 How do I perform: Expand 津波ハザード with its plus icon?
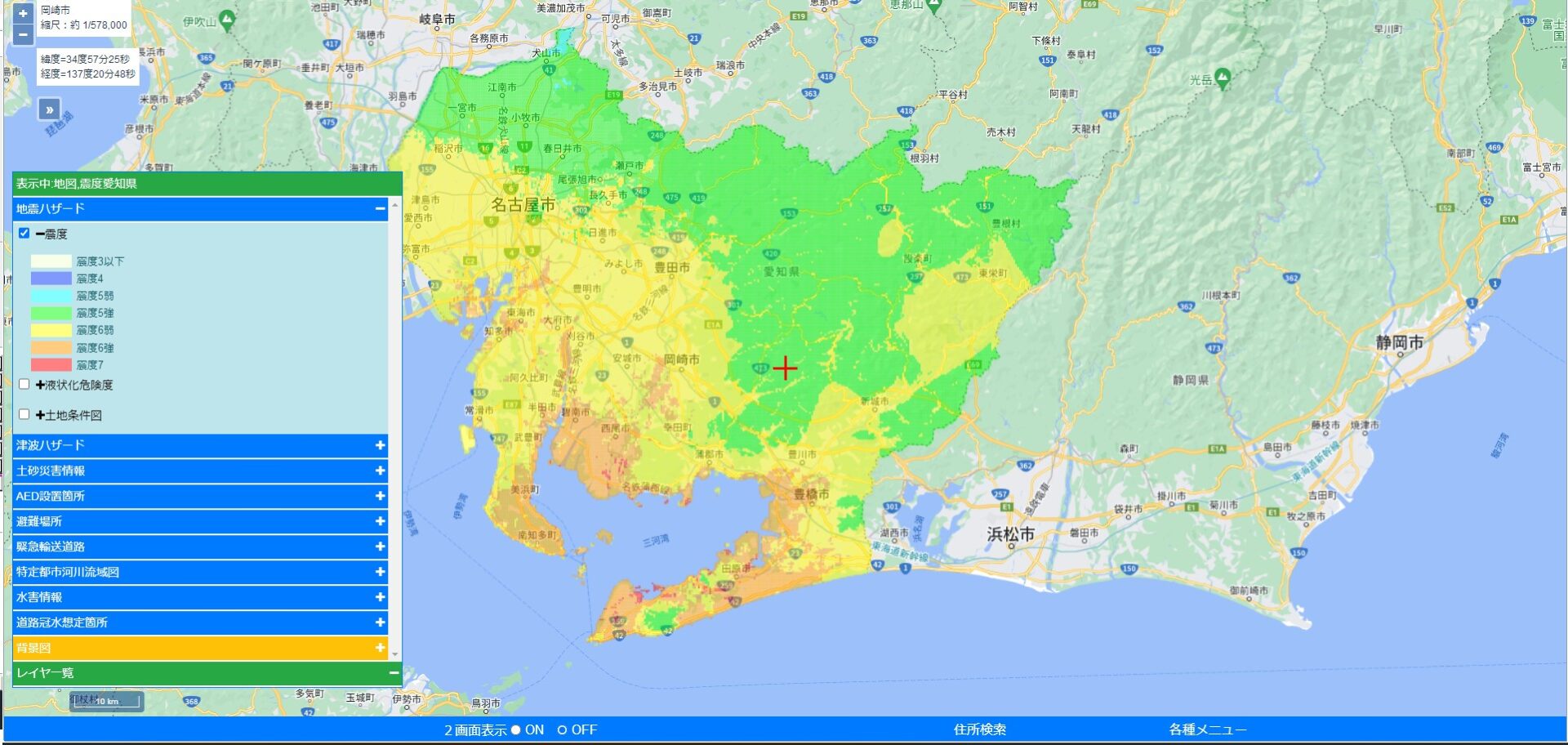380,446
